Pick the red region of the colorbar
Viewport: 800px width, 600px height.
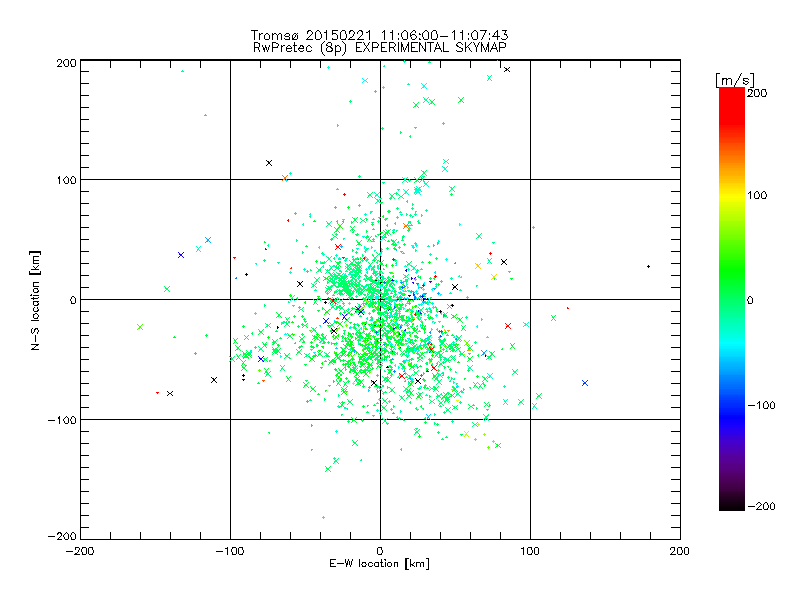click(x=732, y=105)
